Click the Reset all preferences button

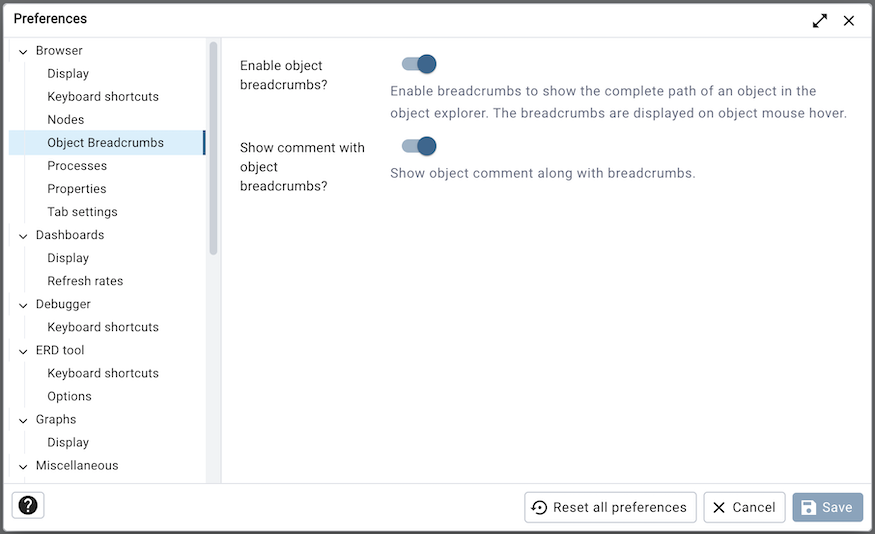click(610, 507)
